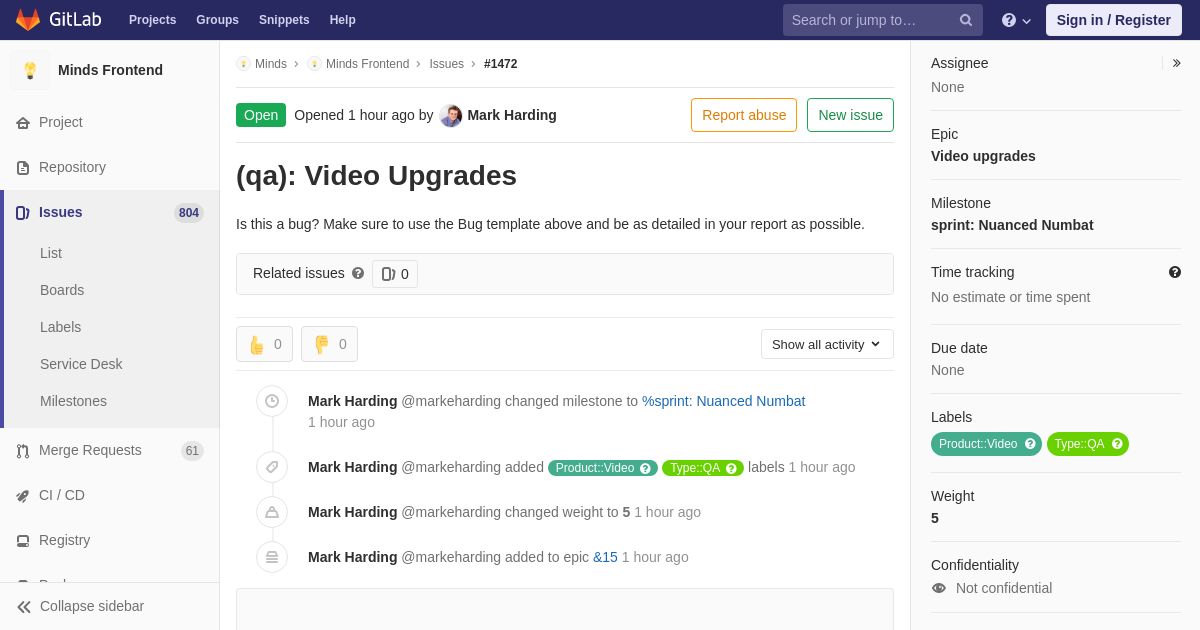Click Video upgrades epic in sidebar
Viewport: 1200px width, 630px height.
pyautogui.click(x=983, y=156)
